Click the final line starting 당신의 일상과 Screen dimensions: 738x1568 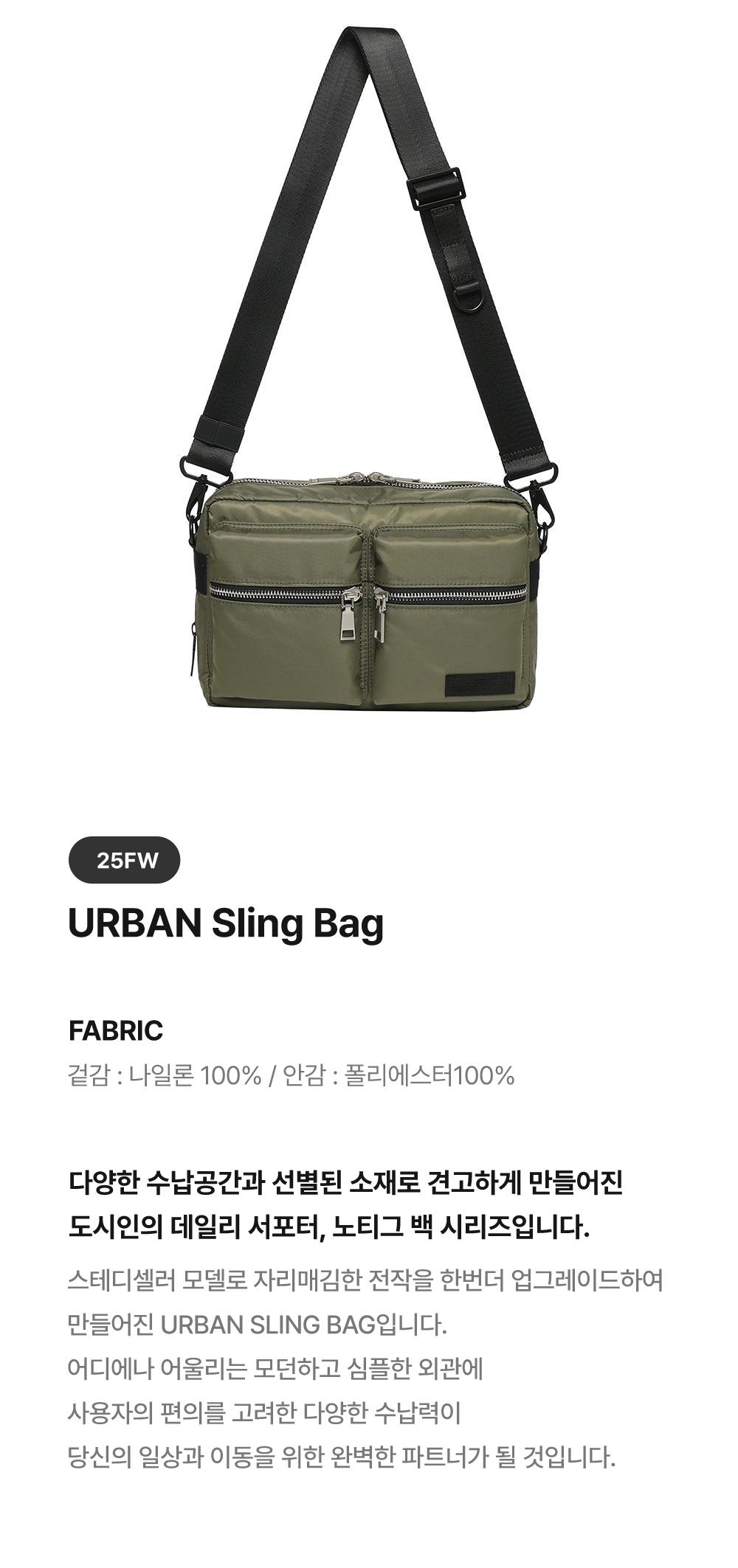pyautogui.click(x=342, y=1457)
